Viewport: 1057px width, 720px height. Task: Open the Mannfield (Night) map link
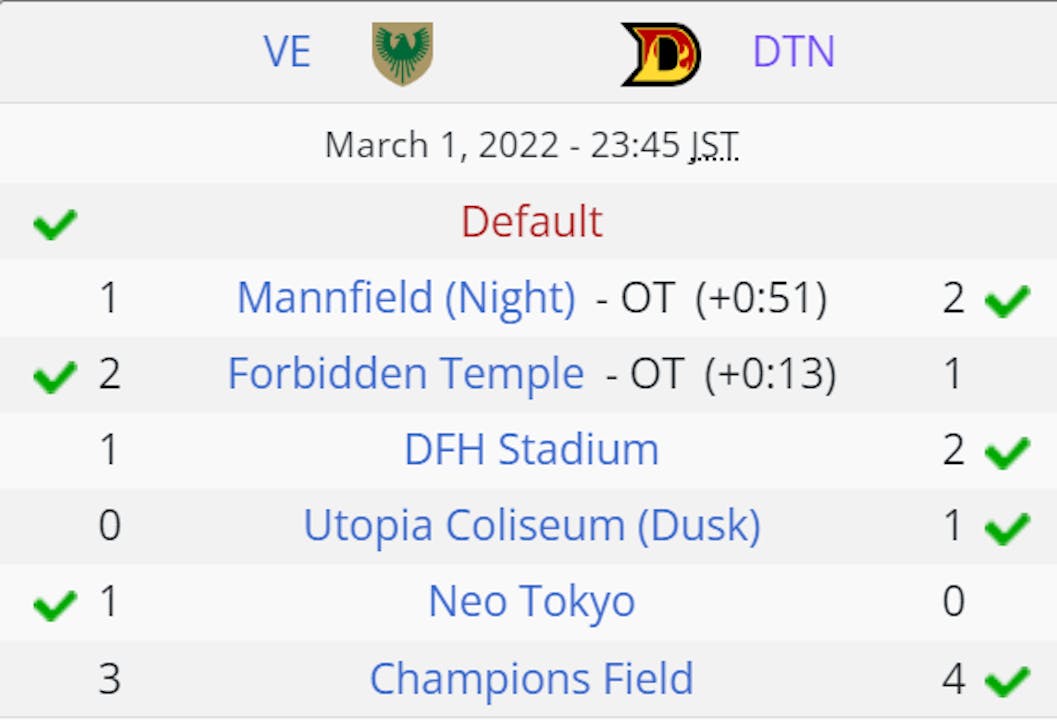pyautogui.click(x=406, y=298)
